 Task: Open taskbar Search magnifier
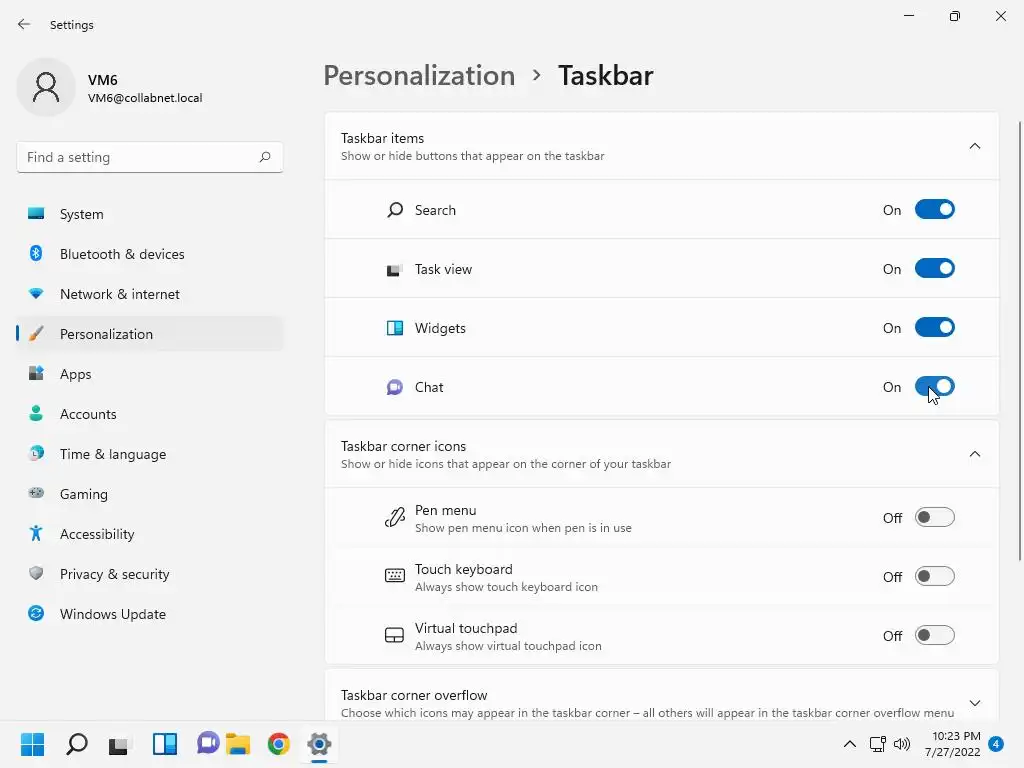[76, 744]
